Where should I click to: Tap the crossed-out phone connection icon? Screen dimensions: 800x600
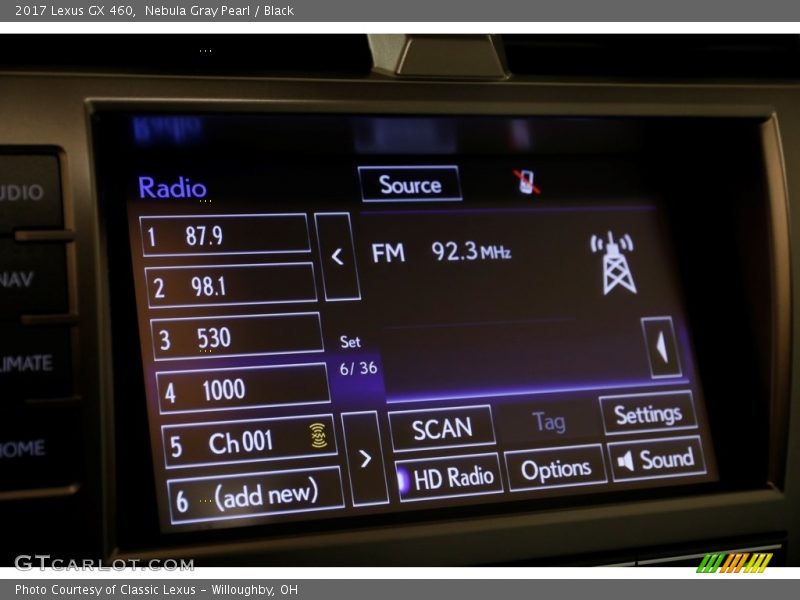pyautogui.click(x=527, y=182)
